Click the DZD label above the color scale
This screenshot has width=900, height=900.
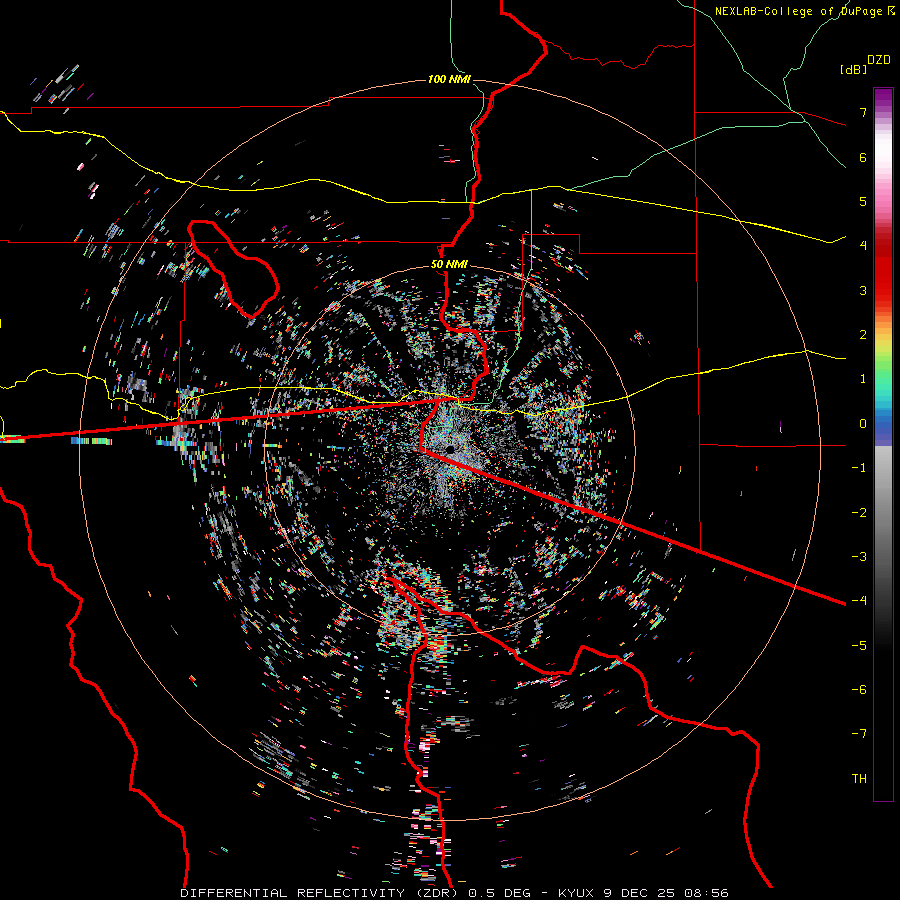click(x=879, y=60)
